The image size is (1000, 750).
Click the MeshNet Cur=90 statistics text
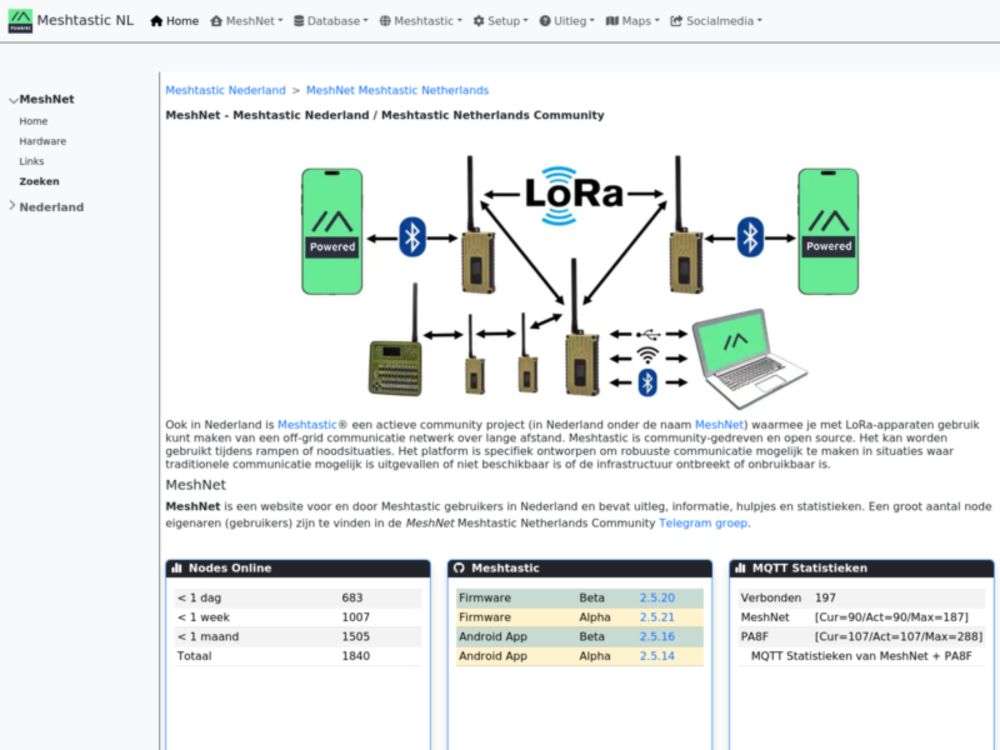pos(891,617)
